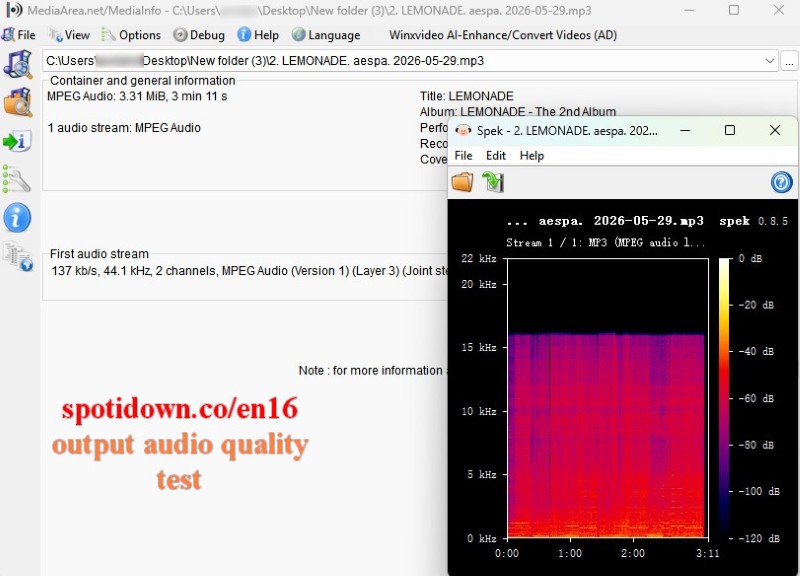The image size is (800, 576).
Task: Close the Spek window
Action: [774, 130]
